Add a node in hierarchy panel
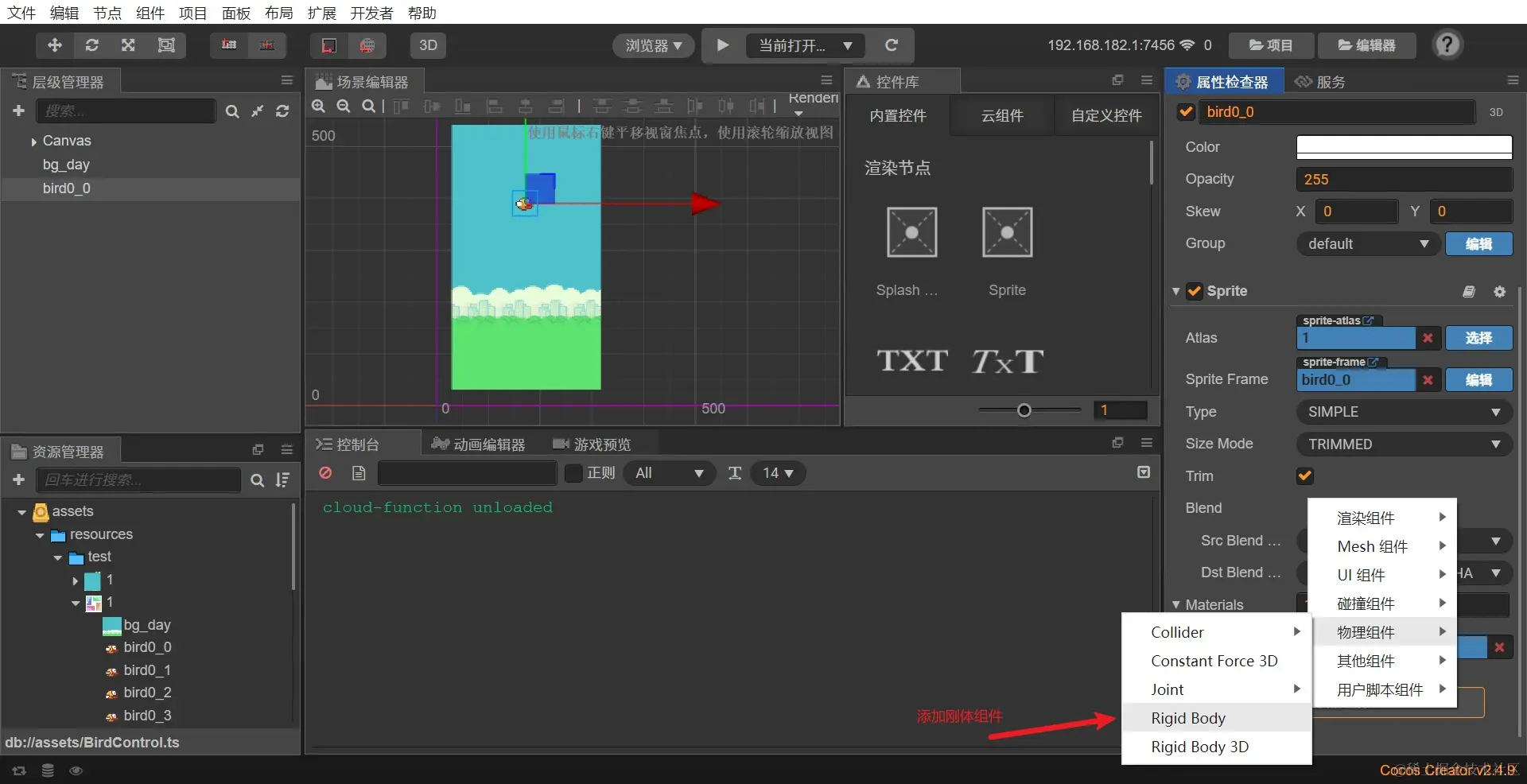1527x784 pixels. [19, 111]
